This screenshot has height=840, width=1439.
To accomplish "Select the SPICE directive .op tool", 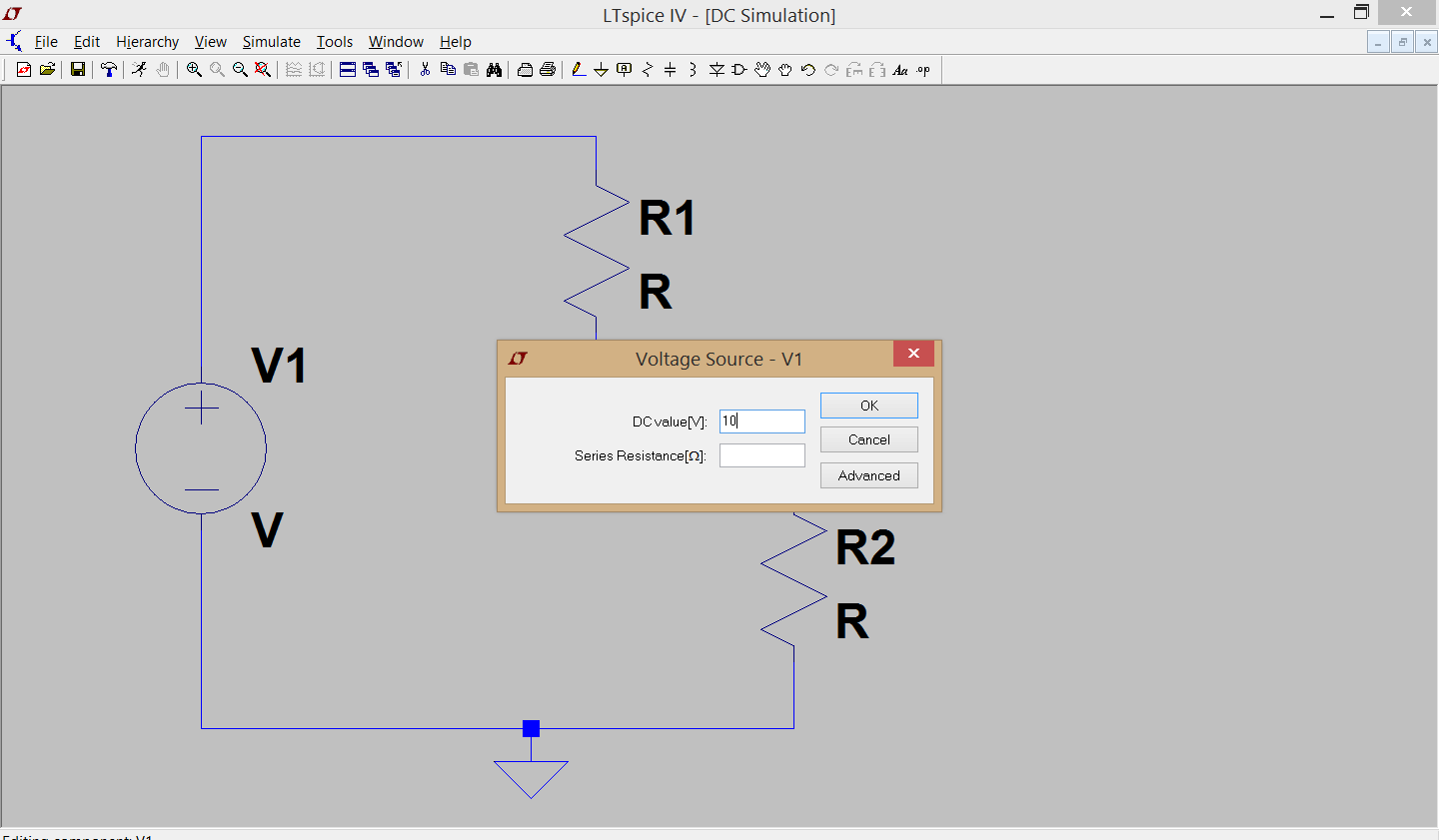I will pos(923,70).
